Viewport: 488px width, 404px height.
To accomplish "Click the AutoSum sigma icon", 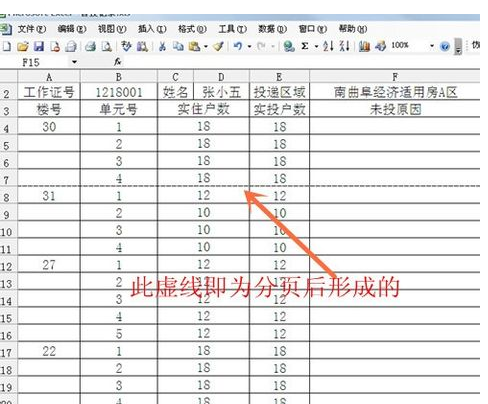I will [305, 46].
